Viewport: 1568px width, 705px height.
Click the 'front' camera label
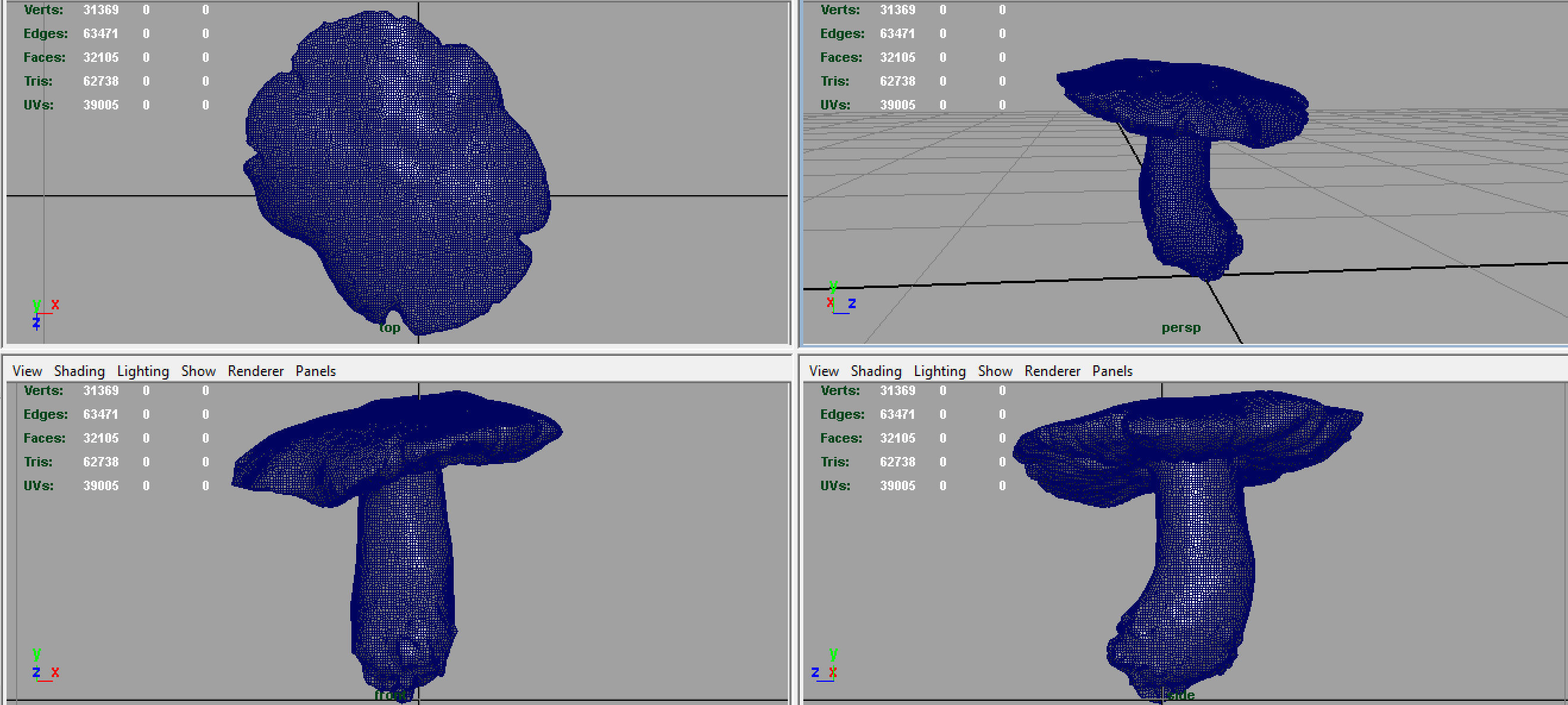tap(390, 695)
